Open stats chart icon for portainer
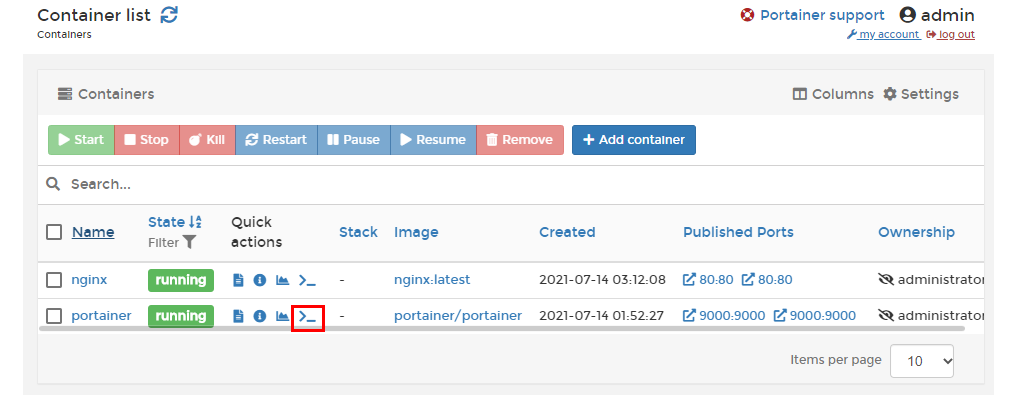The width and height of the screenshot is (1011, 409). coord(282,316)
